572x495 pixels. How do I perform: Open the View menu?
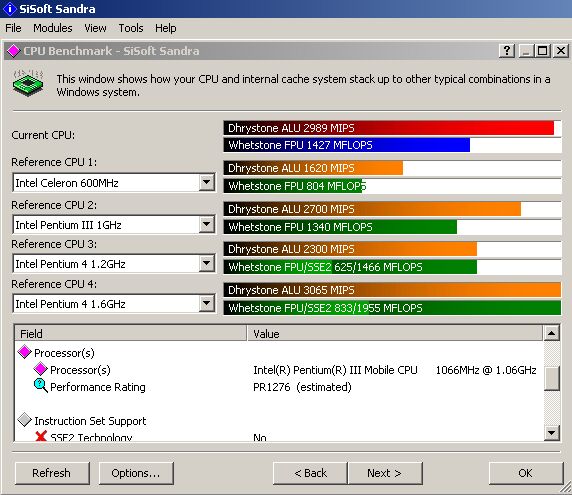click(95, 28)
